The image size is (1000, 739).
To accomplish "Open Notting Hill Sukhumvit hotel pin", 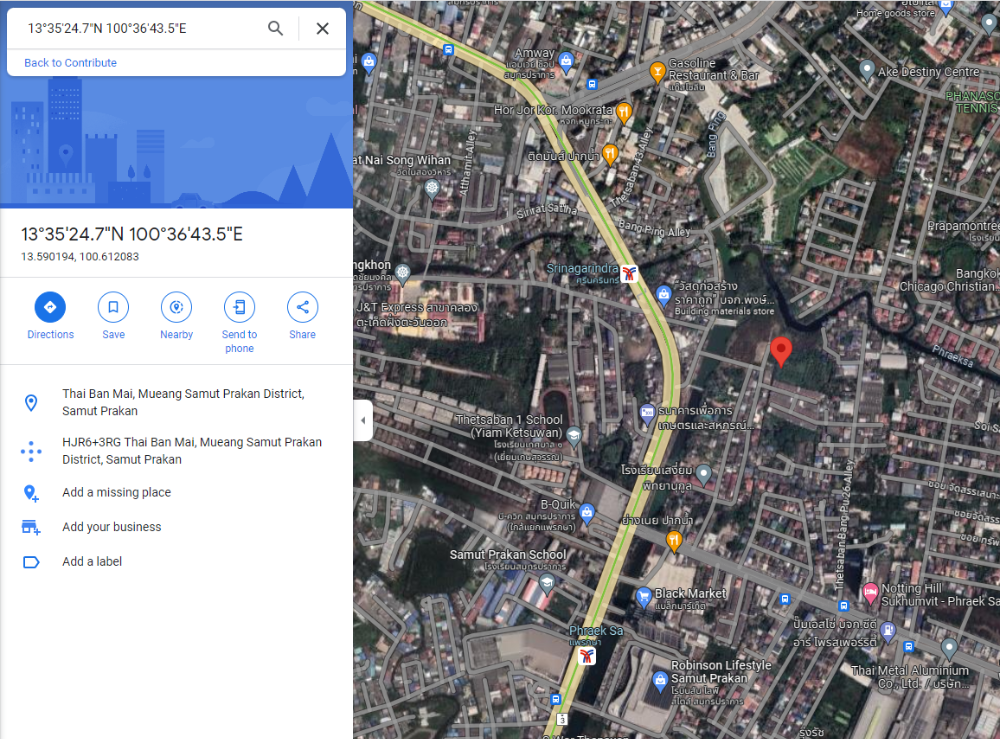I will click(x=870, y=593).
